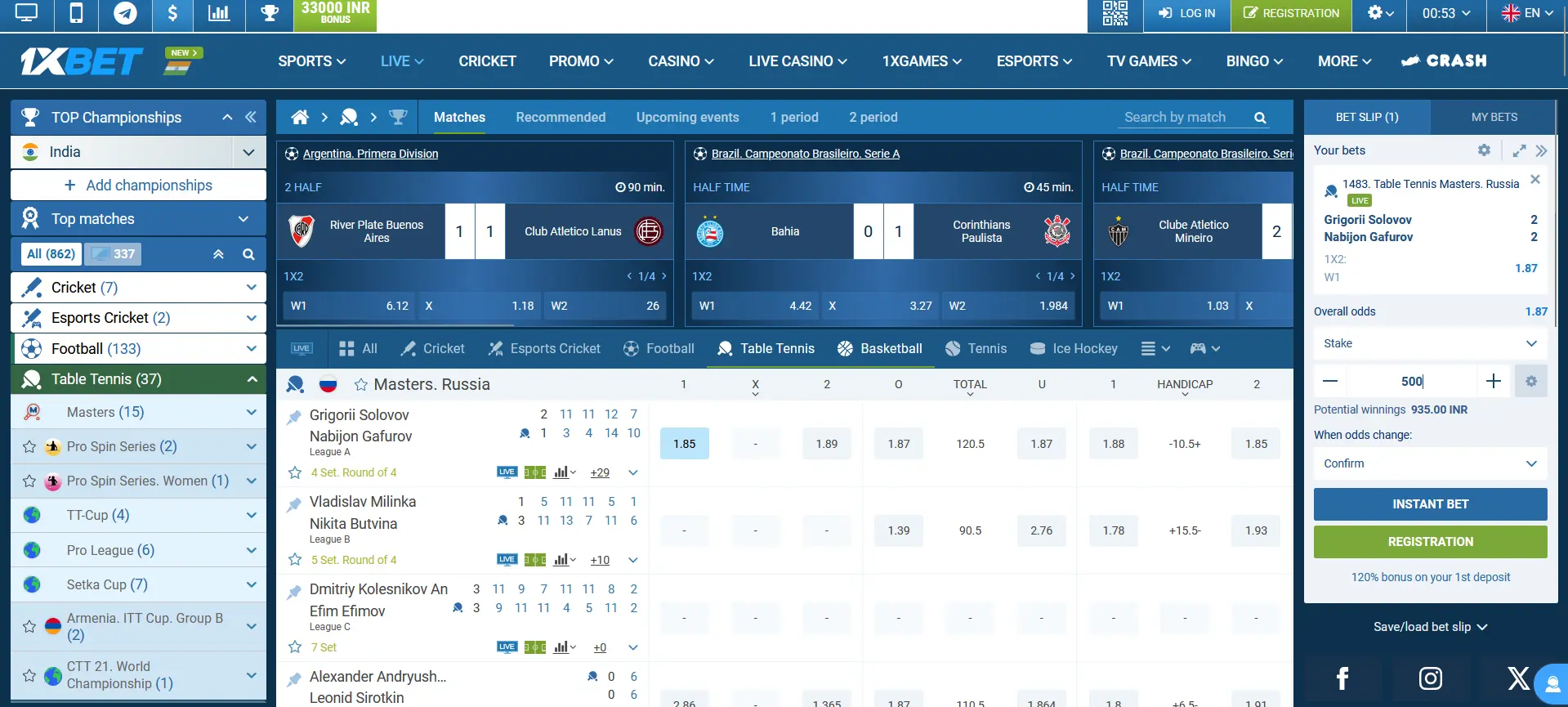Image resolution: width=1568 pixels, height=707 pixels.
Task: Open the Instagram social icon
Action: [x=1430, y=678]
